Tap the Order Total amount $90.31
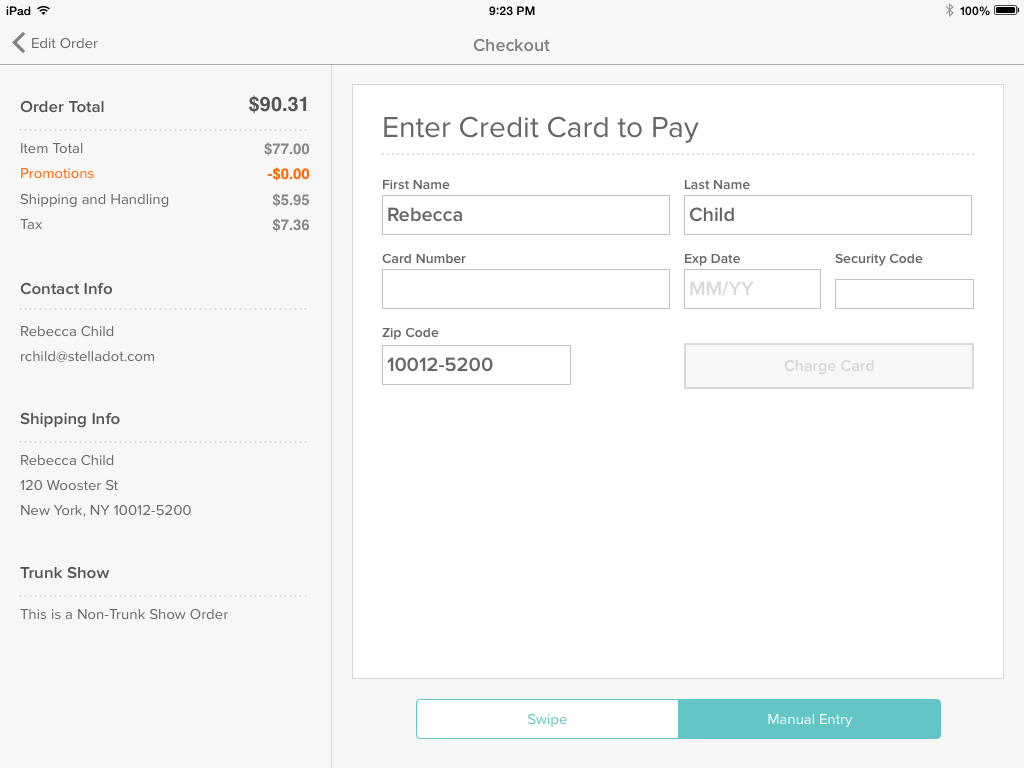This screenshot has height=768, width=1024. pos(278,104)
